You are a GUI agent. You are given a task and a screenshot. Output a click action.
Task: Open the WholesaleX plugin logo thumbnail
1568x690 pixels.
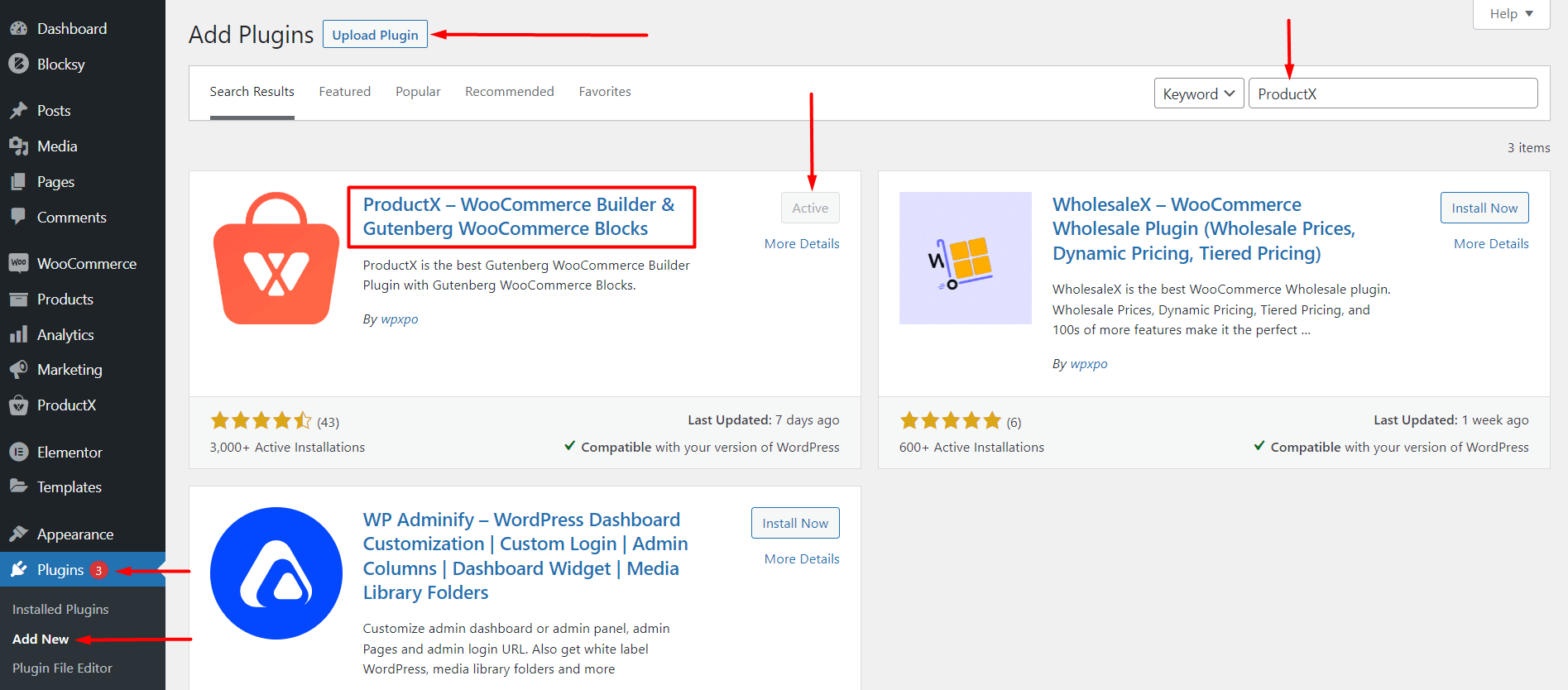click(966, 258)
